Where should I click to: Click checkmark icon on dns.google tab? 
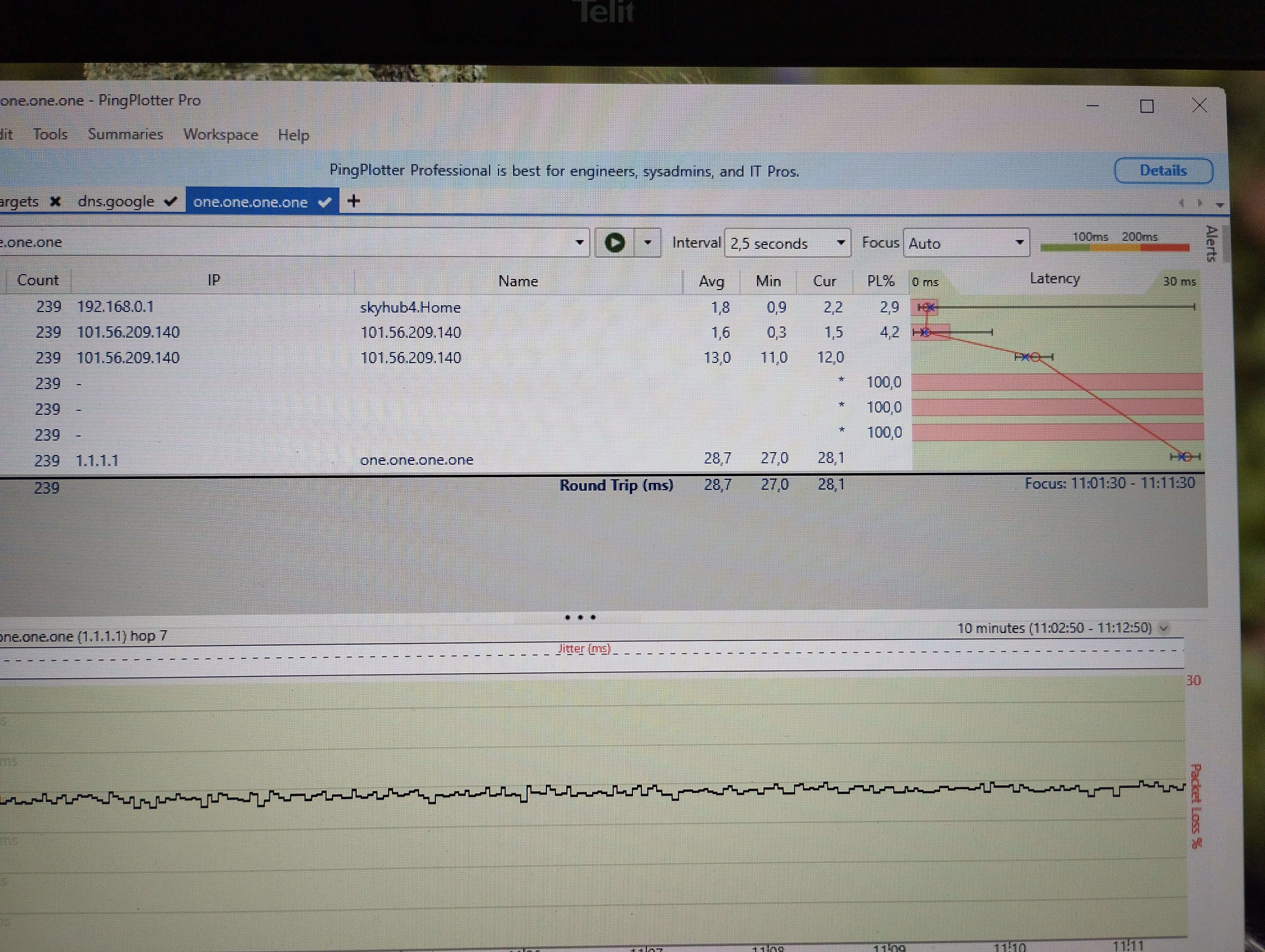[170, 201]
